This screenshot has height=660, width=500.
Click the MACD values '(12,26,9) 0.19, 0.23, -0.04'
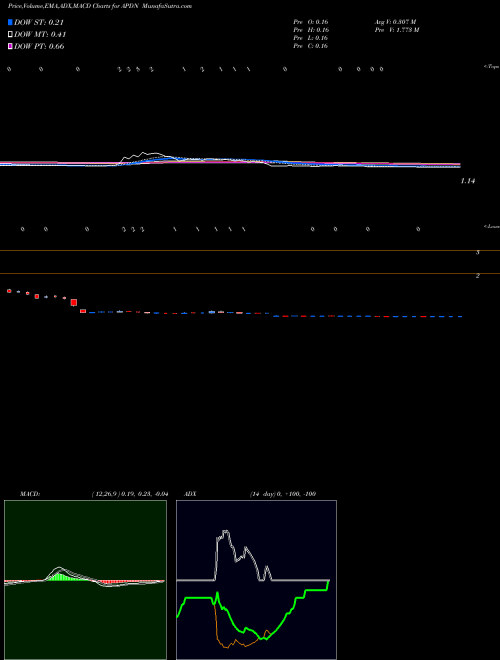(130, 494)
